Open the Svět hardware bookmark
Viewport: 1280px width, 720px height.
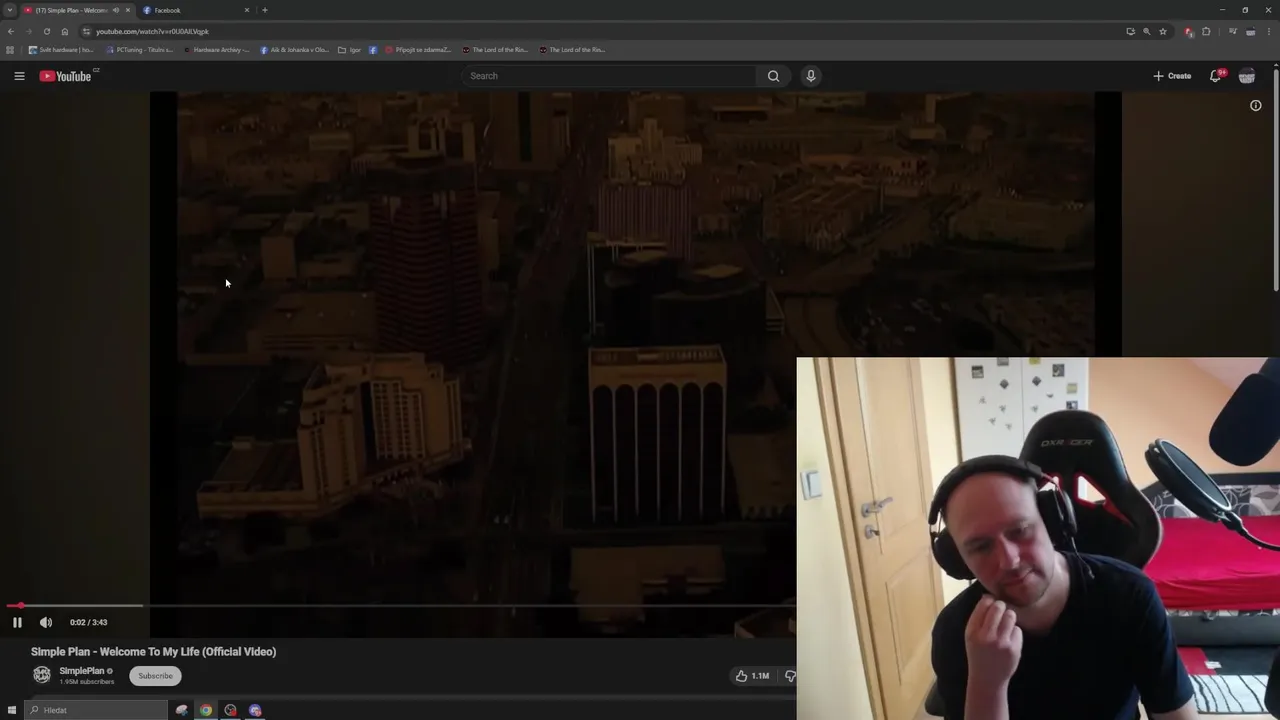(x=61, y=50)
